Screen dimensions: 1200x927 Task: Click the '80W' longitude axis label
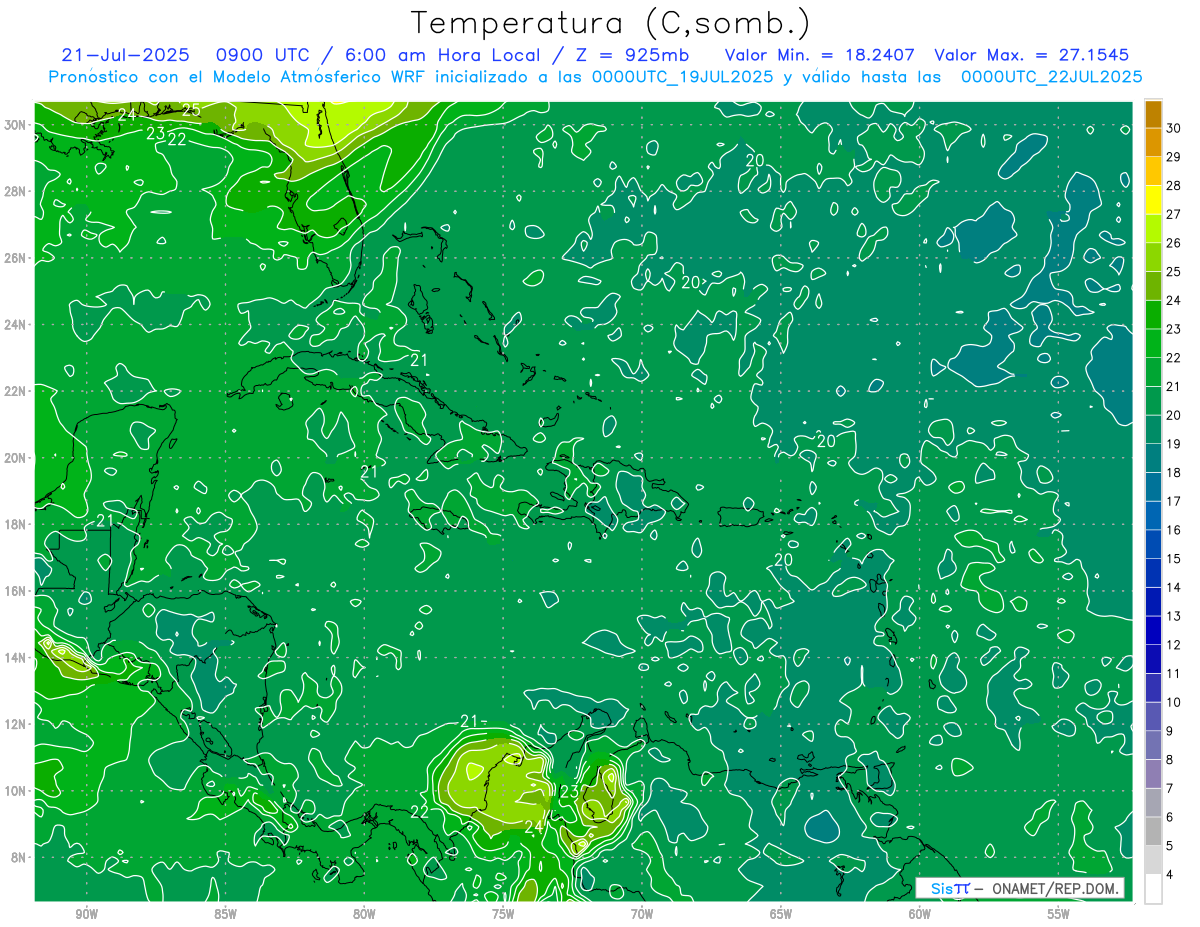click(364, 914)
